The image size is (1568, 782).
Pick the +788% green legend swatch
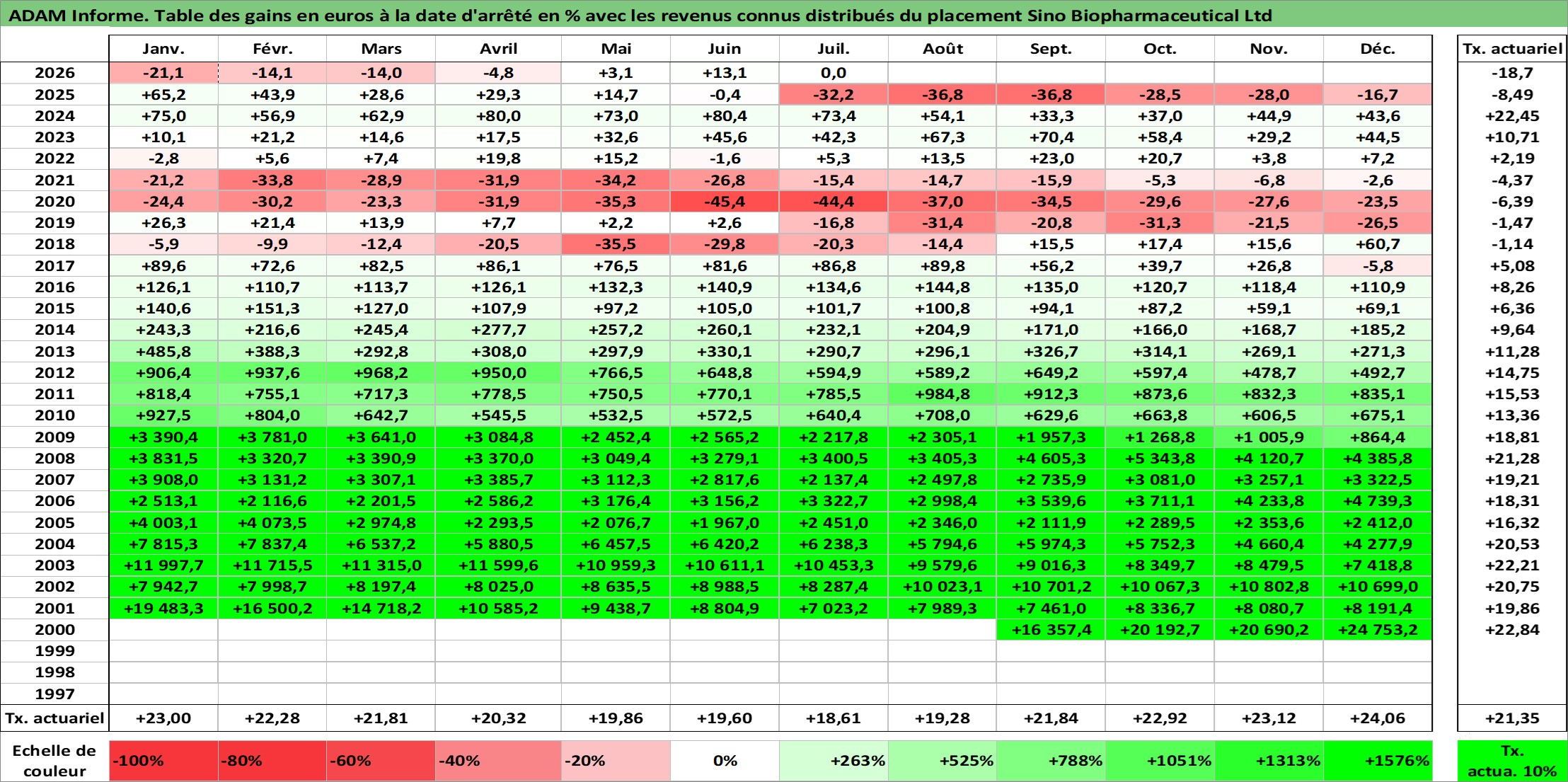(1051, 761)
